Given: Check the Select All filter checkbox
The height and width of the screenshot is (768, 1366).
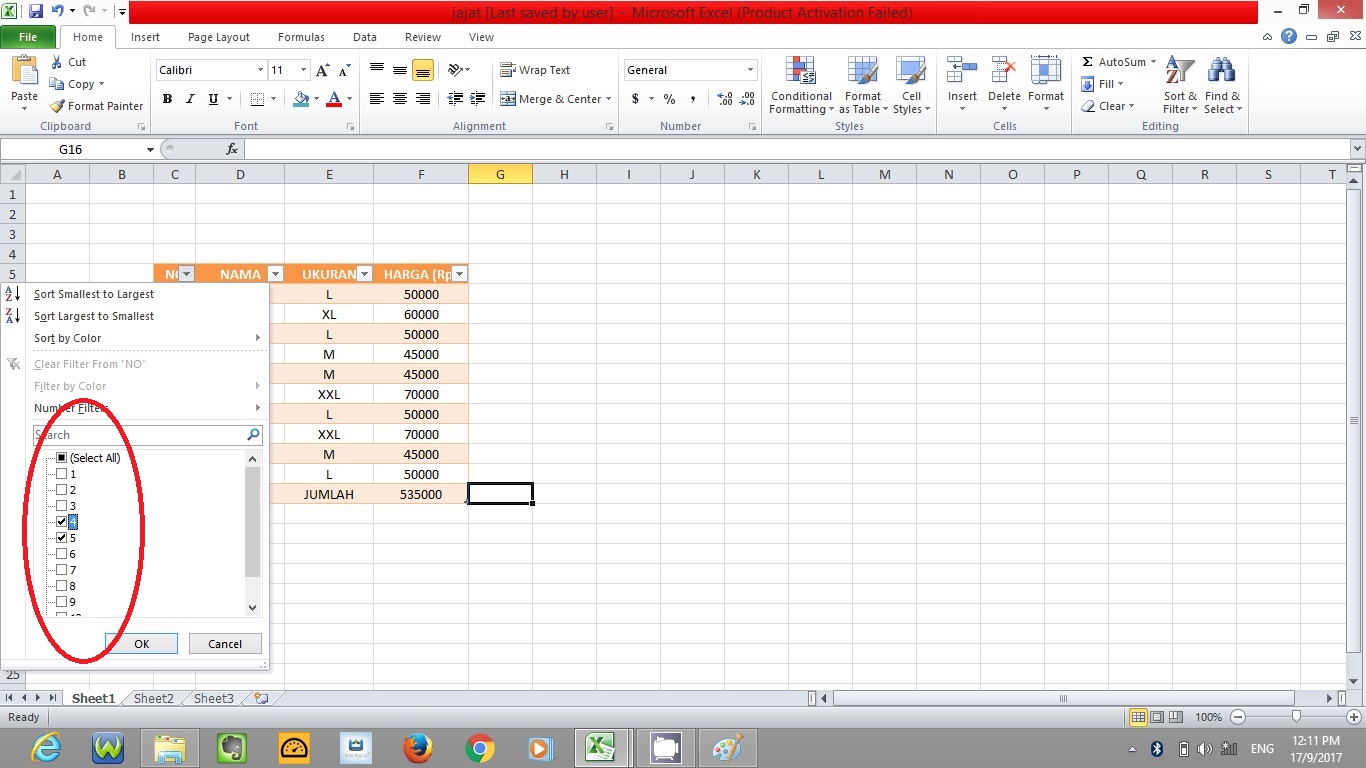Looking at the screenshot, I should click(x=60, y=457).
